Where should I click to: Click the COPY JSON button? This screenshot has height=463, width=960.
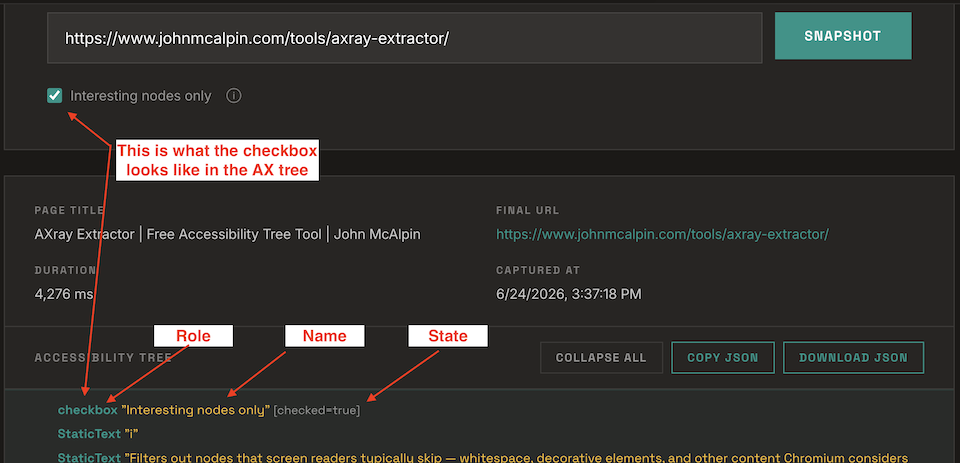coord(723,358)
